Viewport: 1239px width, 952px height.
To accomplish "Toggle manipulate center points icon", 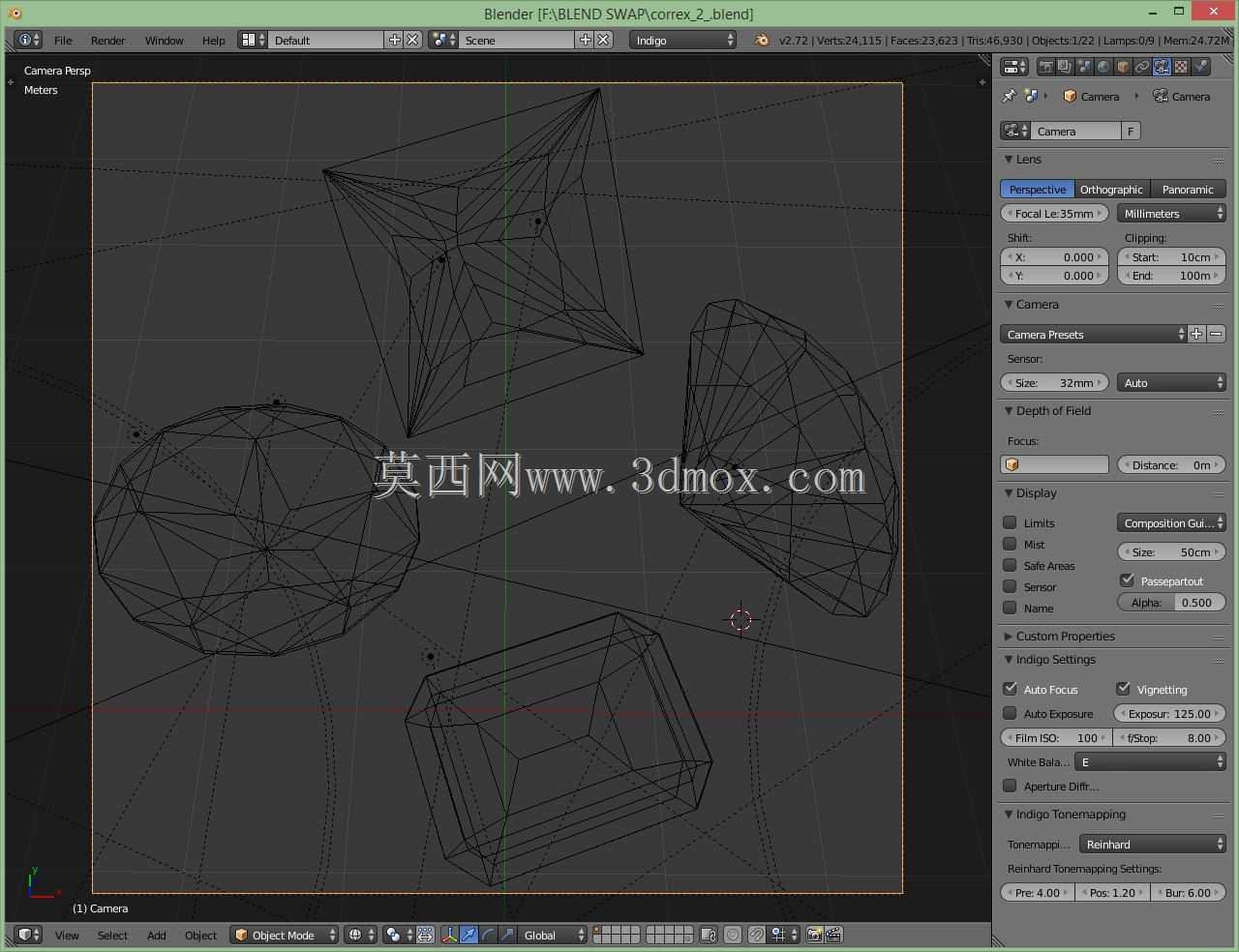I will [425, 935].
